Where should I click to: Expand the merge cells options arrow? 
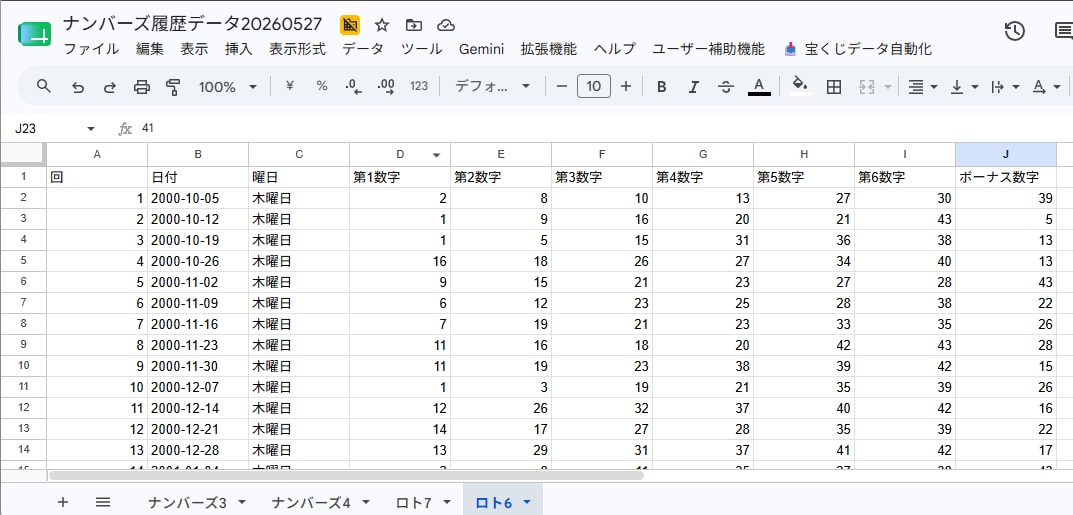coord(888,87)
